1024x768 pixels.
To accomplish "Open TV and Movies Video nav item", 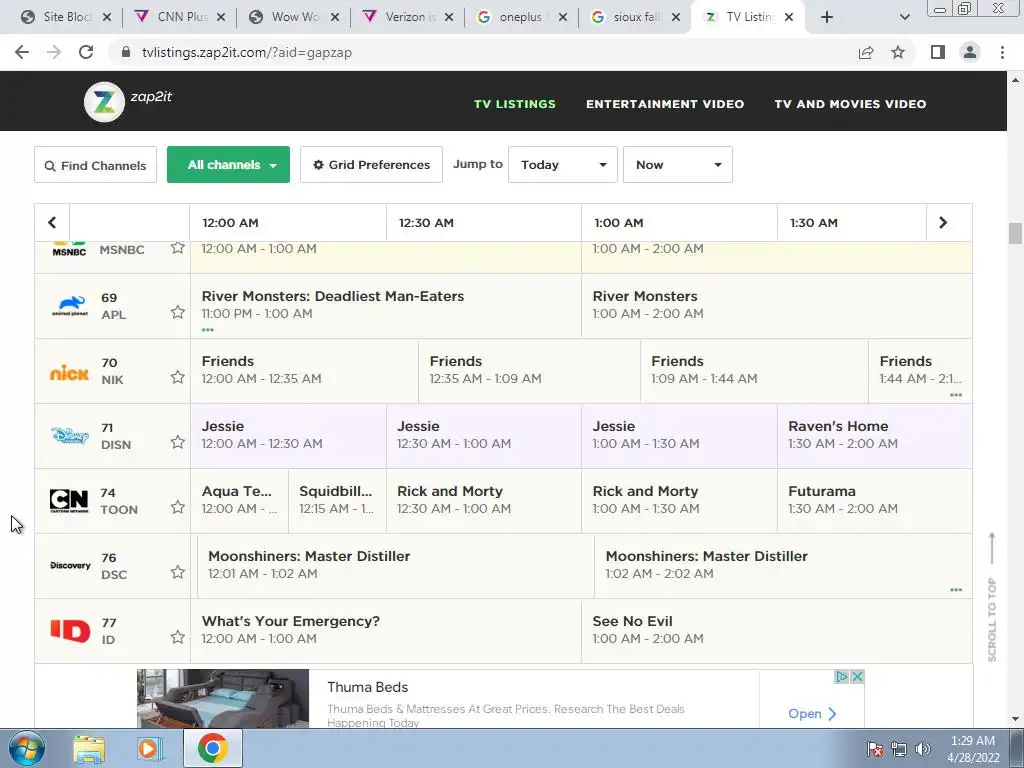I will (x=850, y=104).
